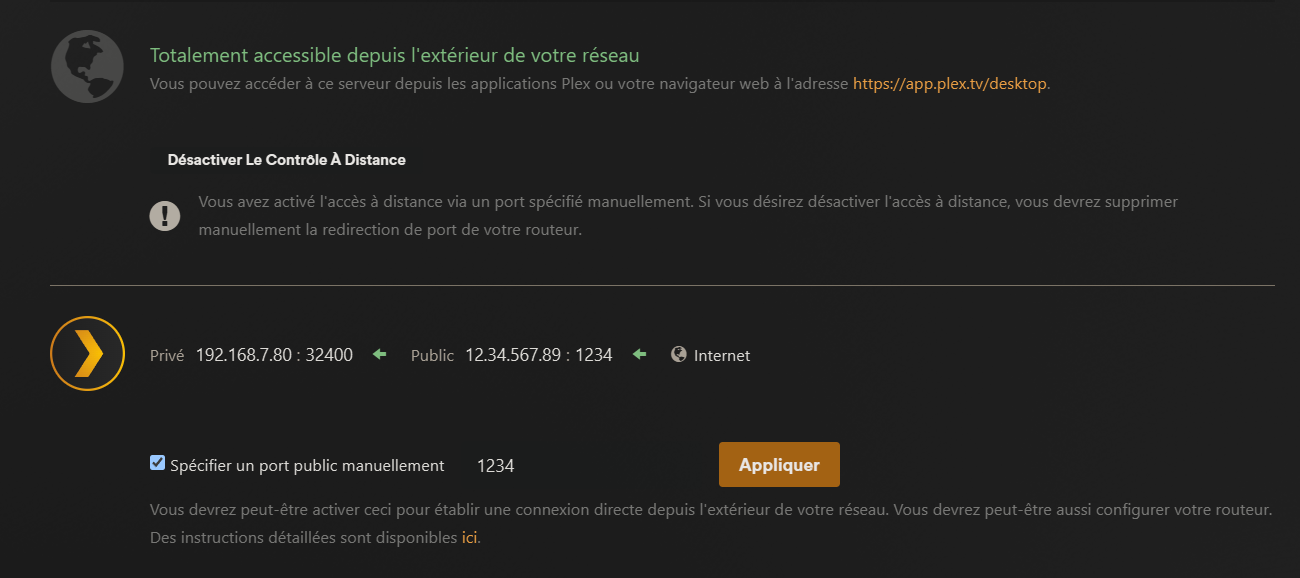Click the large globe status icon
This screenshot has height=578, width=1300.
(x=86, y=67)
